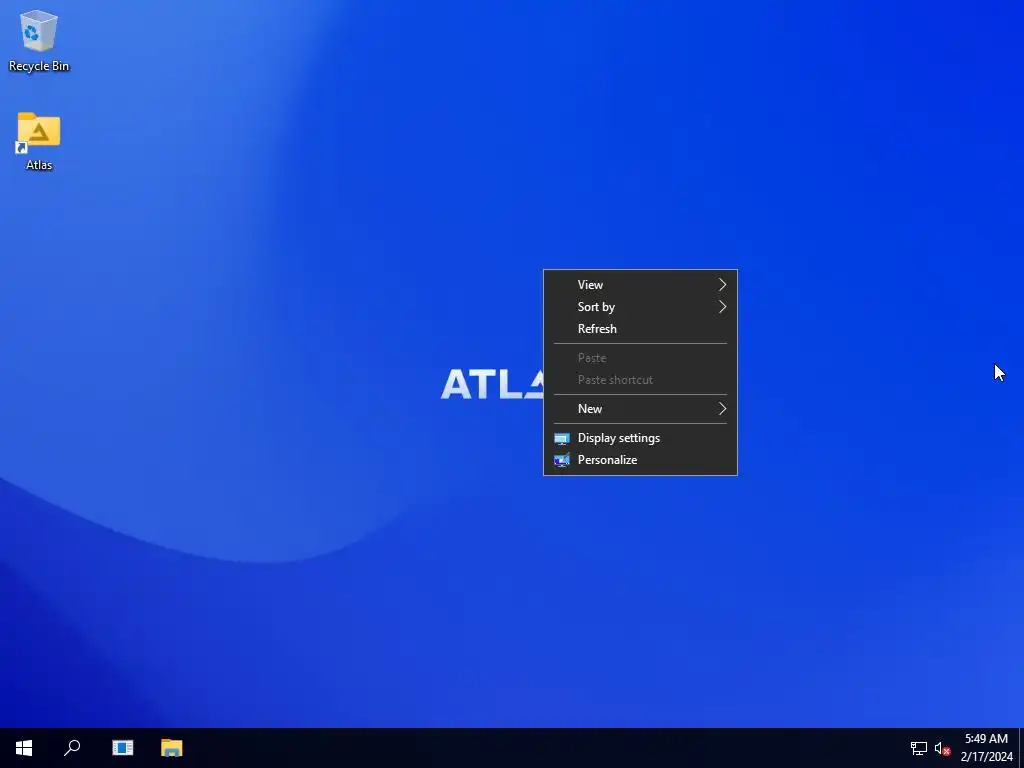Select the Atlas folder shortcut on desktop
The image size is (1024, 768).
pyautogui.click(x=39, y=142)
